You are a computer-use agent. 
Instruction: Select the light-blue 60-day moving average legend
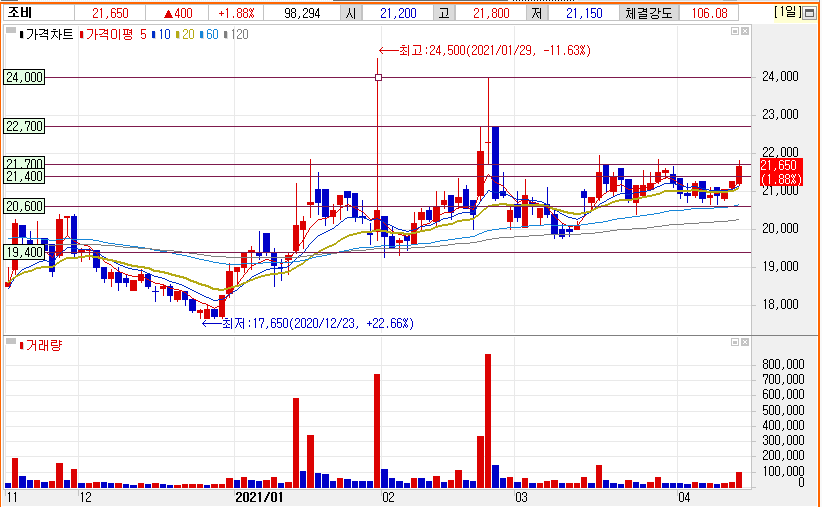(x=210, y=35)
